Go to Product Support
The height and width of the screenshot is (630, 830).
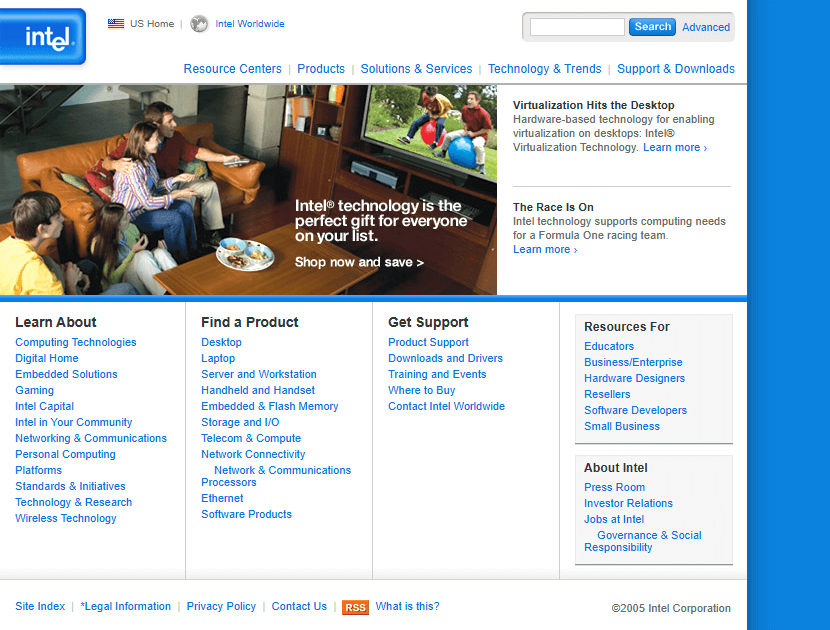[x=428, y=343]
